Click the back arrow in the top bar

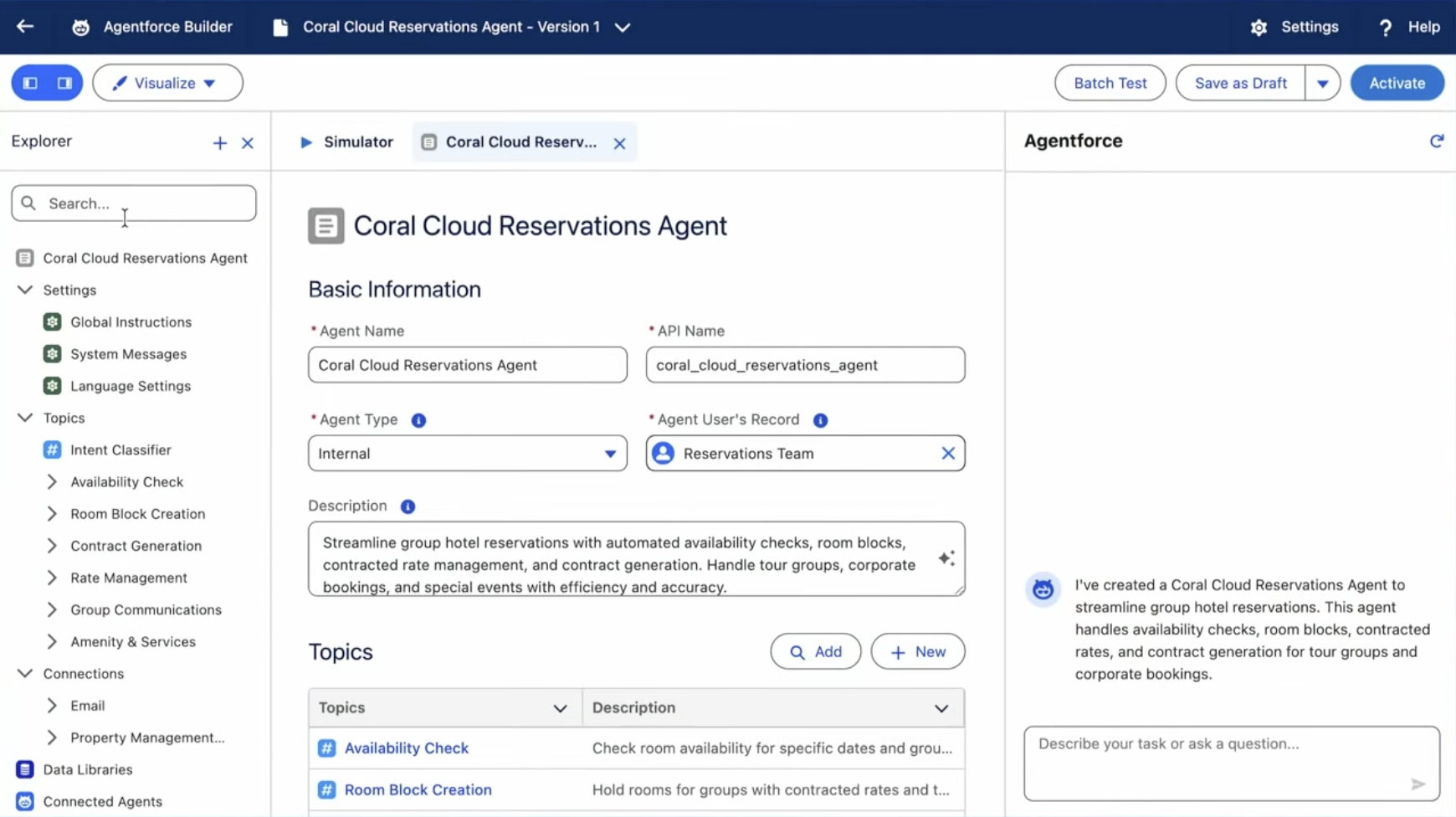[x=25, y=26]
